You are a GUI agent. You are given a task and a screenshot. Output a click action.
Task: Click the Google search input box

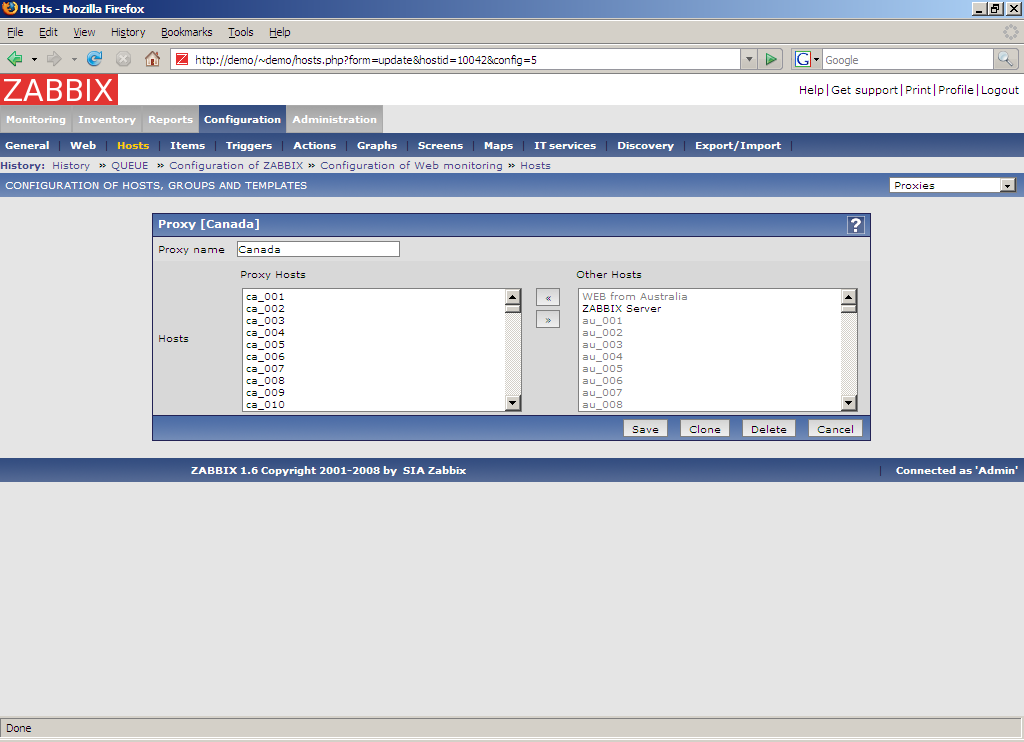click(x=908, y=59)
